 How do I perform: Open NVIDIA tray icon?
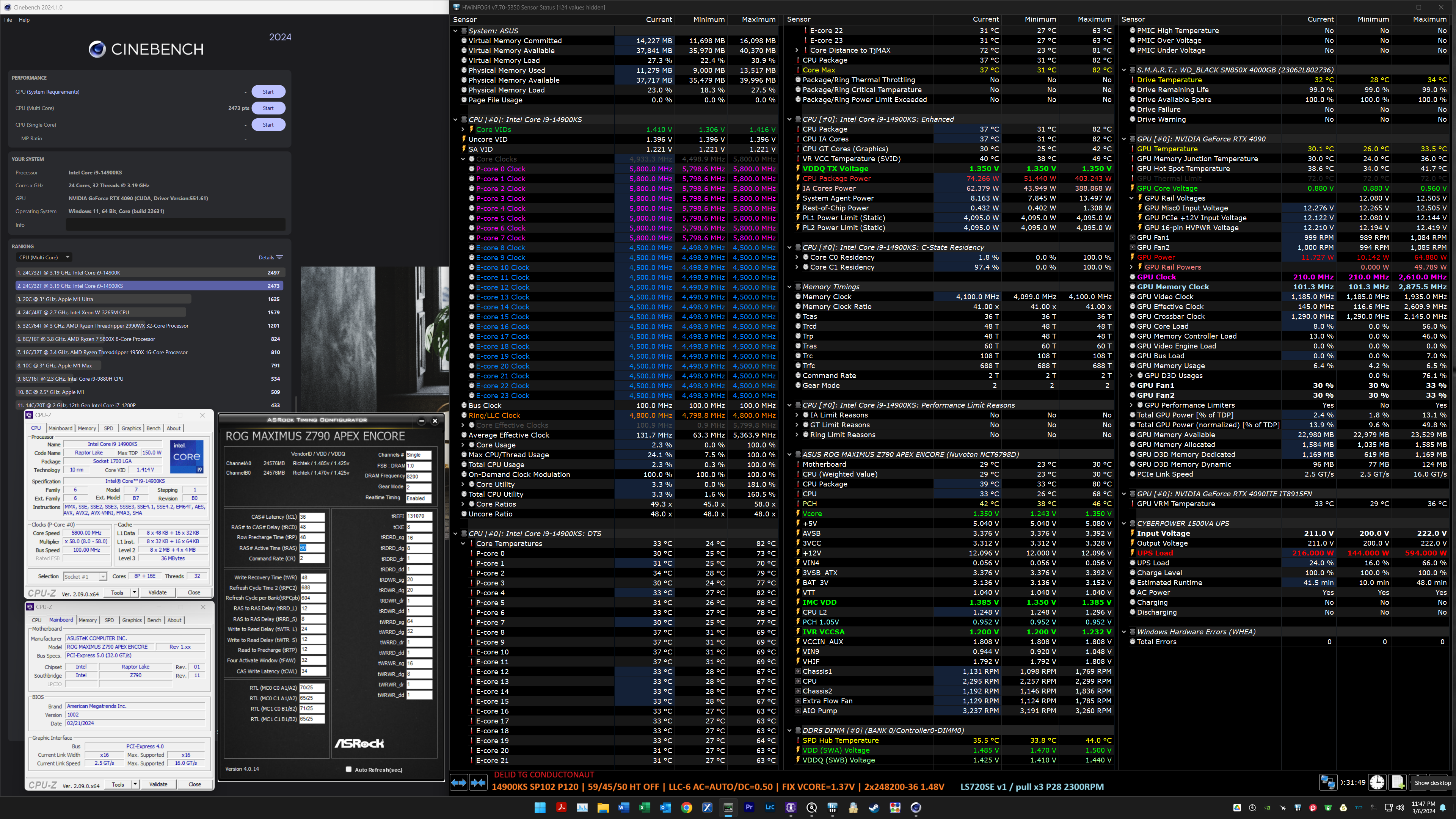click(x=1268, y=808)
